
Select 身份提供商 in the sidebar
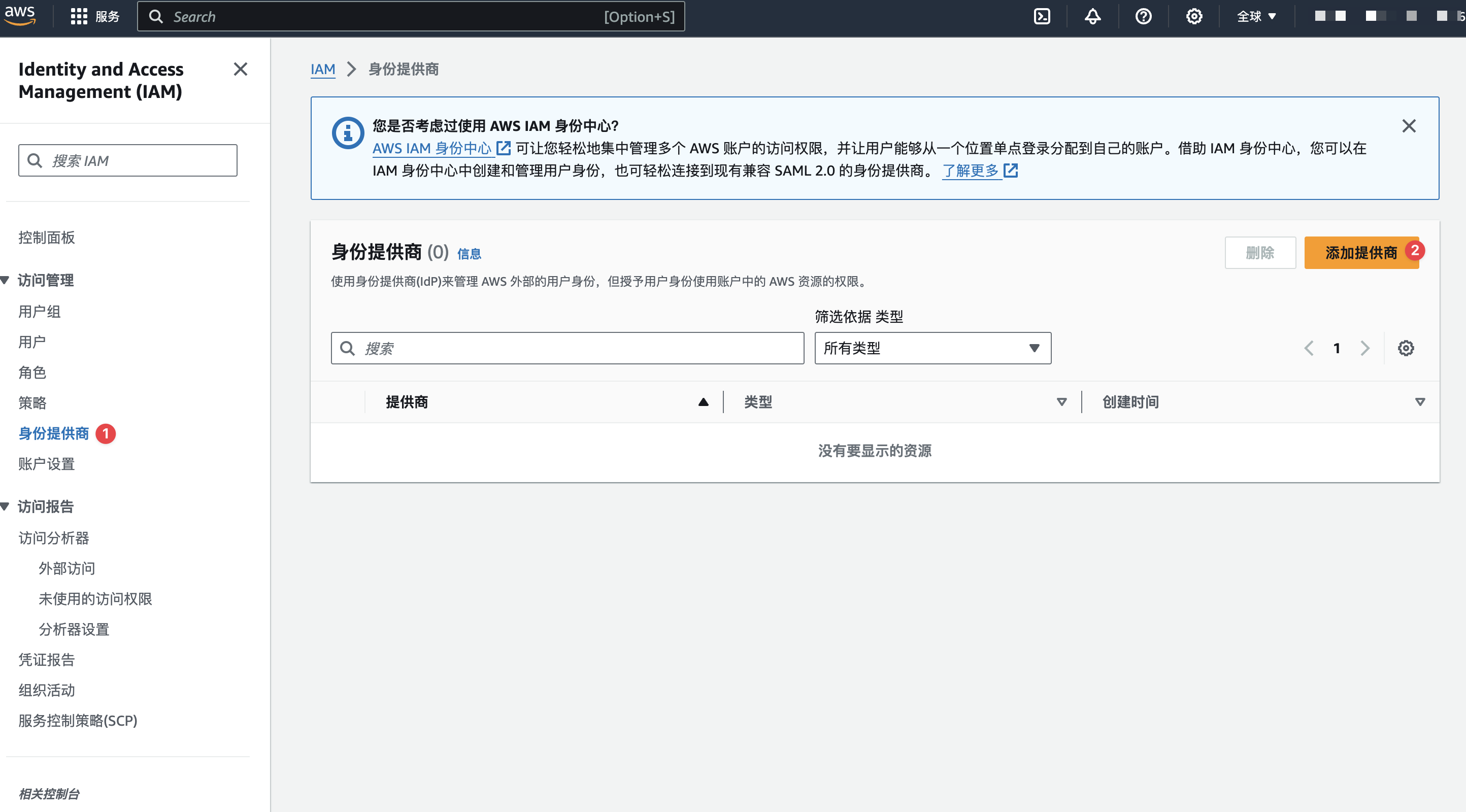53,433
